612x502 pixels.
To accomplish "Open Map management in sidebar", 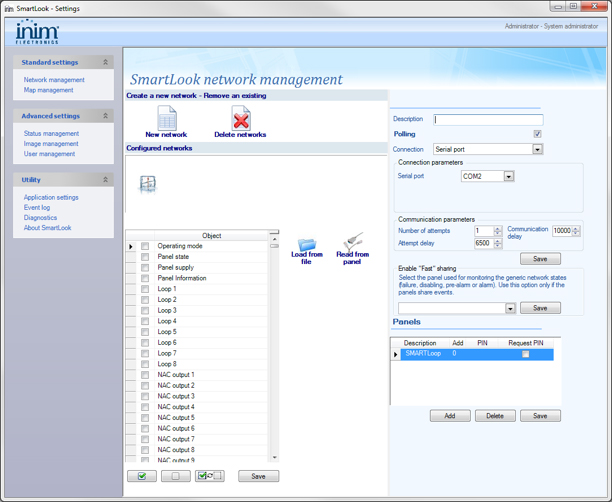I will pos(48,90).
